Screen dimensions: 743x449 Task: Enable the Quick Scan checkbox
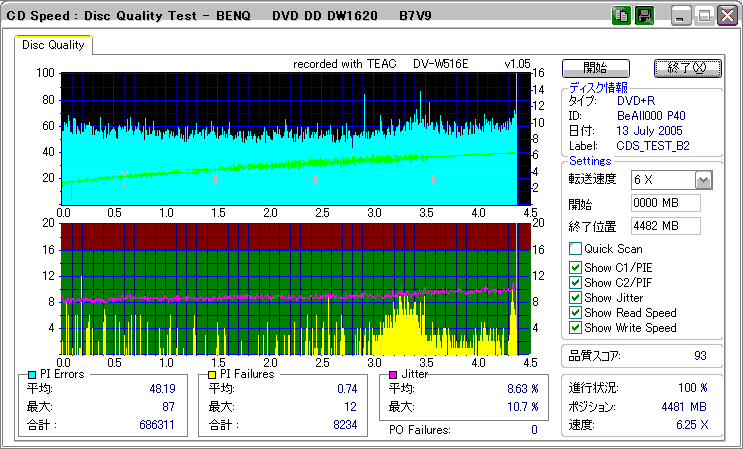(x=575, y=249)
